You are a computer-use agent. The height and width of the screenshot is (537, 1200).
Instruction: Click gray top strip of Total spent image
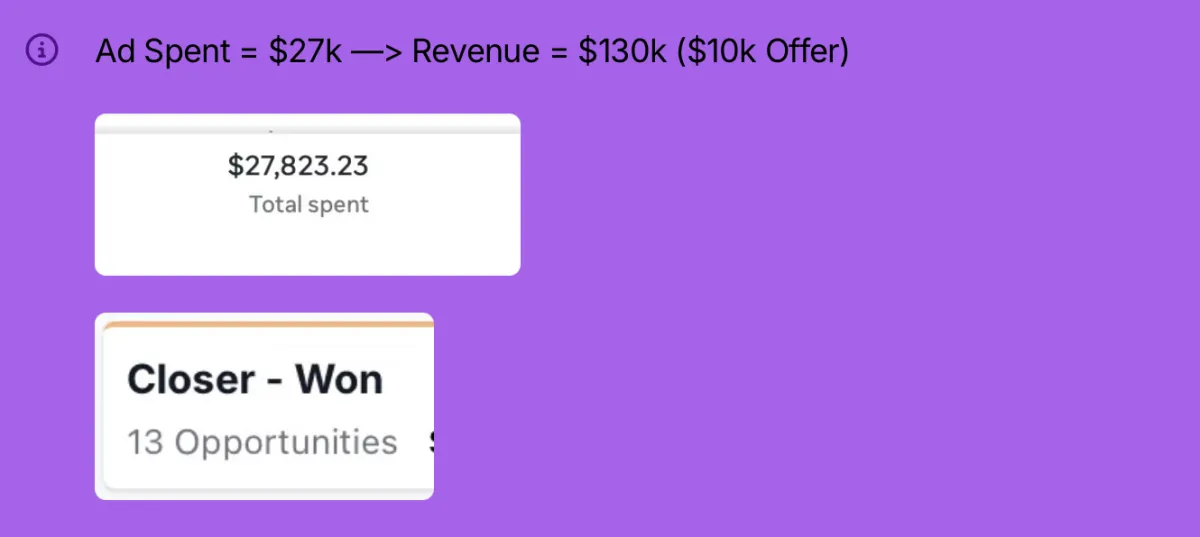[307, 128]
